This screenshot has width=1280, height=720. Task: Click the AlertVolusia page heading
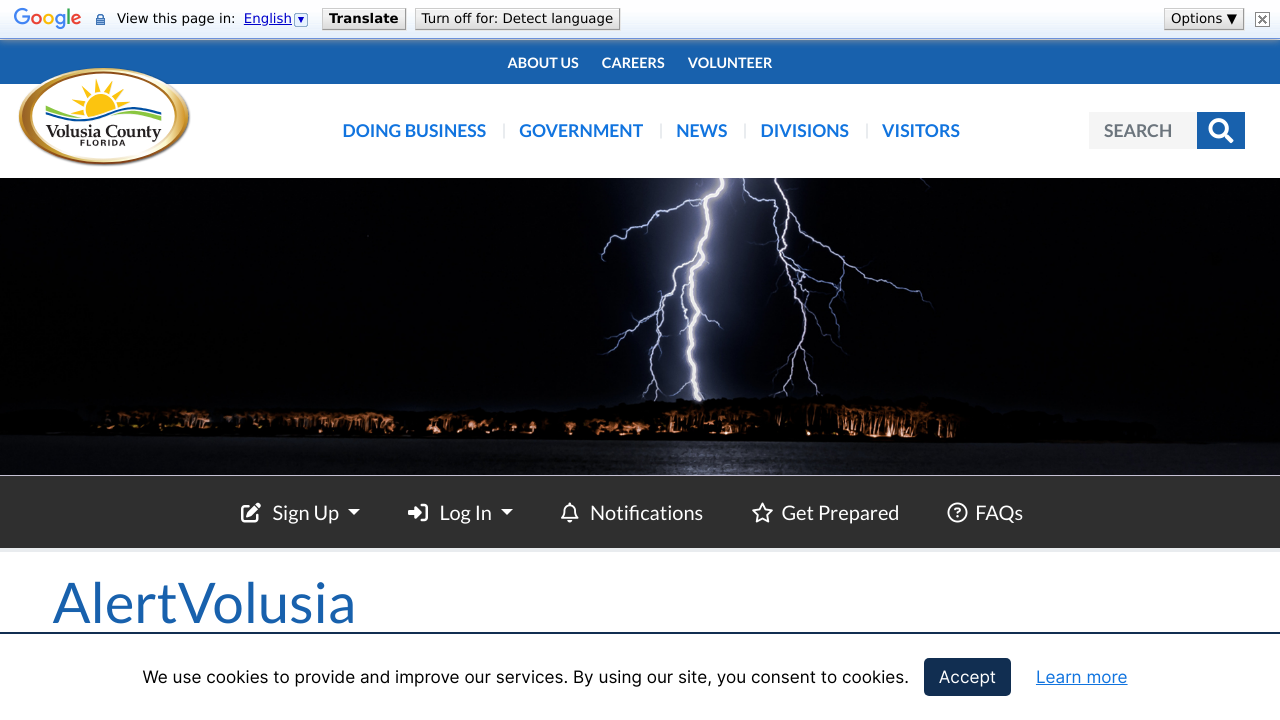click(204, 603)
